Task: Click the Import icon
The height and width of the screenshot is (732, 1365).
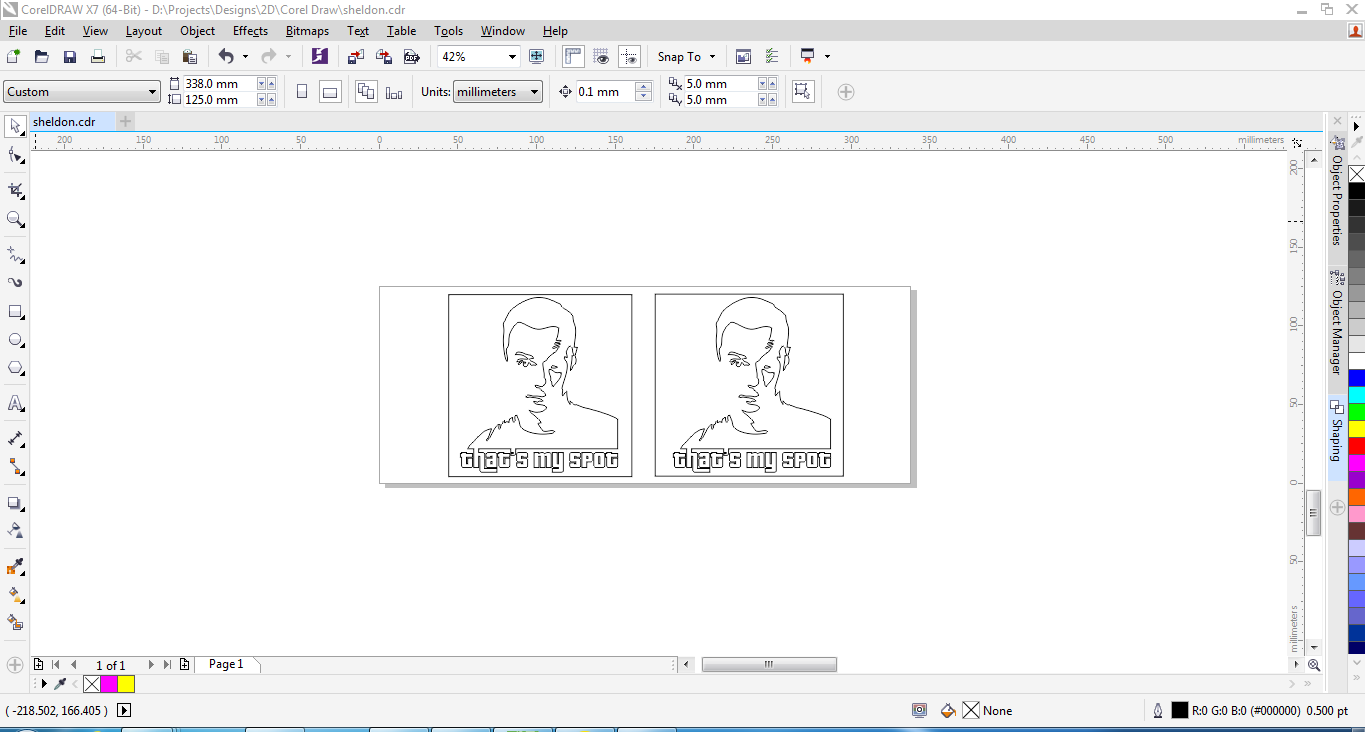Action: (356, 57)
